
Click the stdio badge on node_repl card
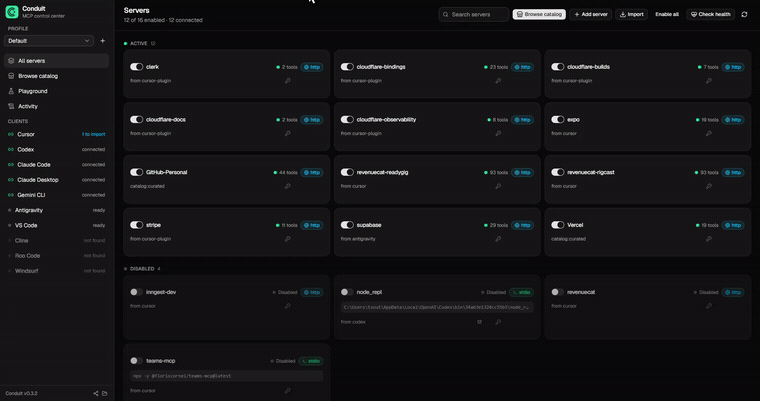pyautogui.click(x=522, y=292)
